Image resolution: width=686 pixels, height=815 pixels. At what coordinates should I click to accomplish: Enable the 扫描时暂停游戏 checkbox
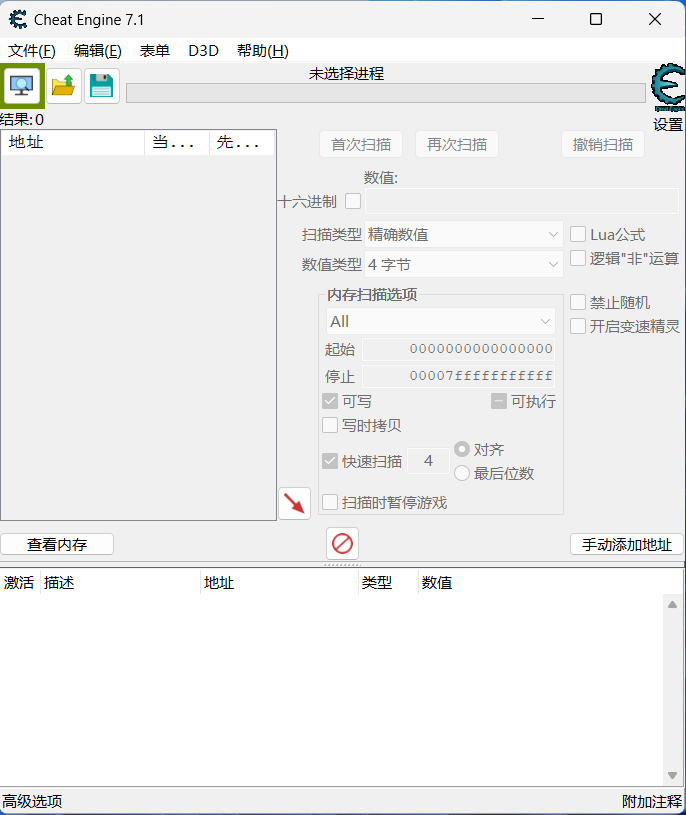point(330,502)
